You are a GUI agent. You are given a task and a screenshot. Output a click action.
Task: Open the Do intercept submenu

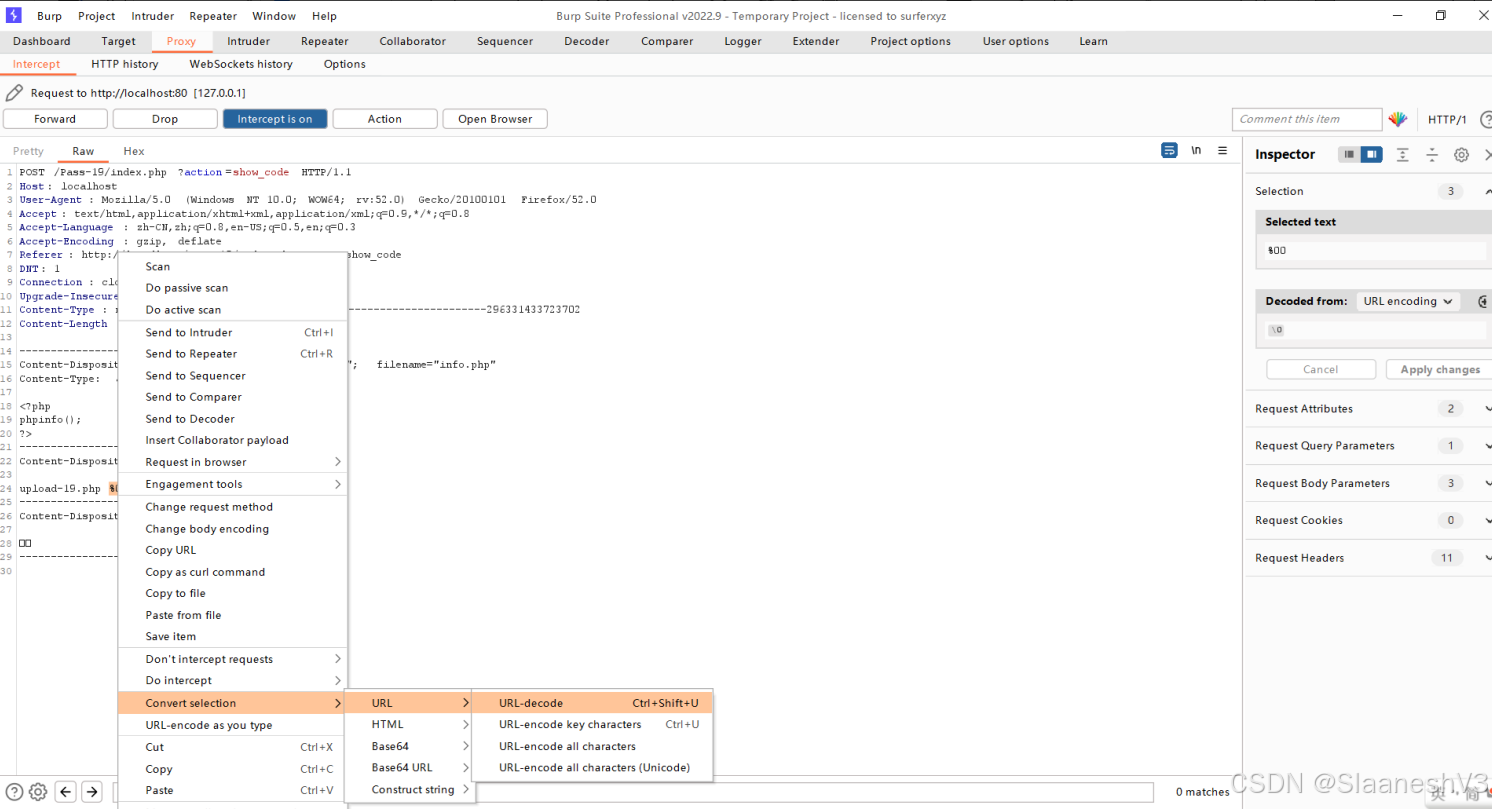pos(233,680)
